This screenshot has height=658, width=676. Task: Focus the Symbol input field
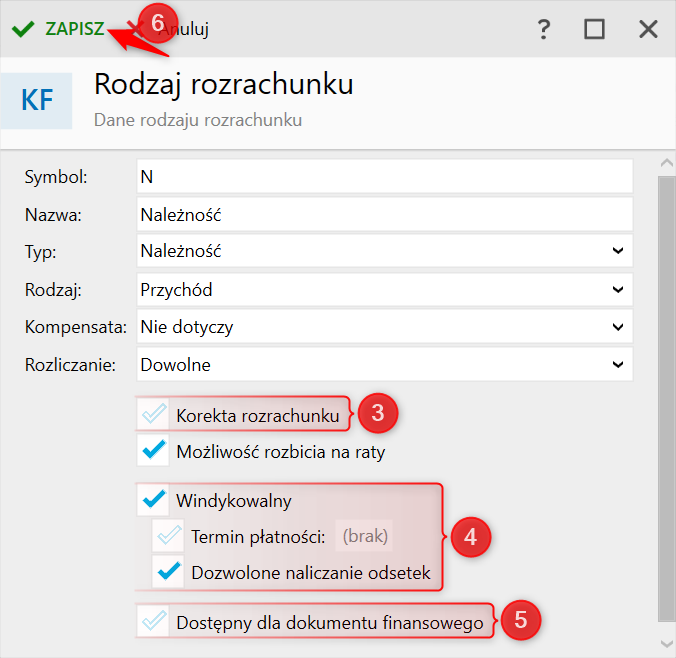385,176
